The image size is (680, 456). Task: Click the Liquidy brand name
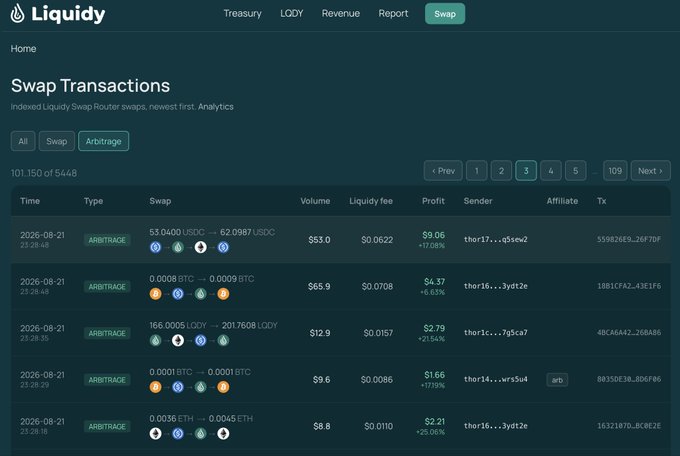tap(68, 14)
